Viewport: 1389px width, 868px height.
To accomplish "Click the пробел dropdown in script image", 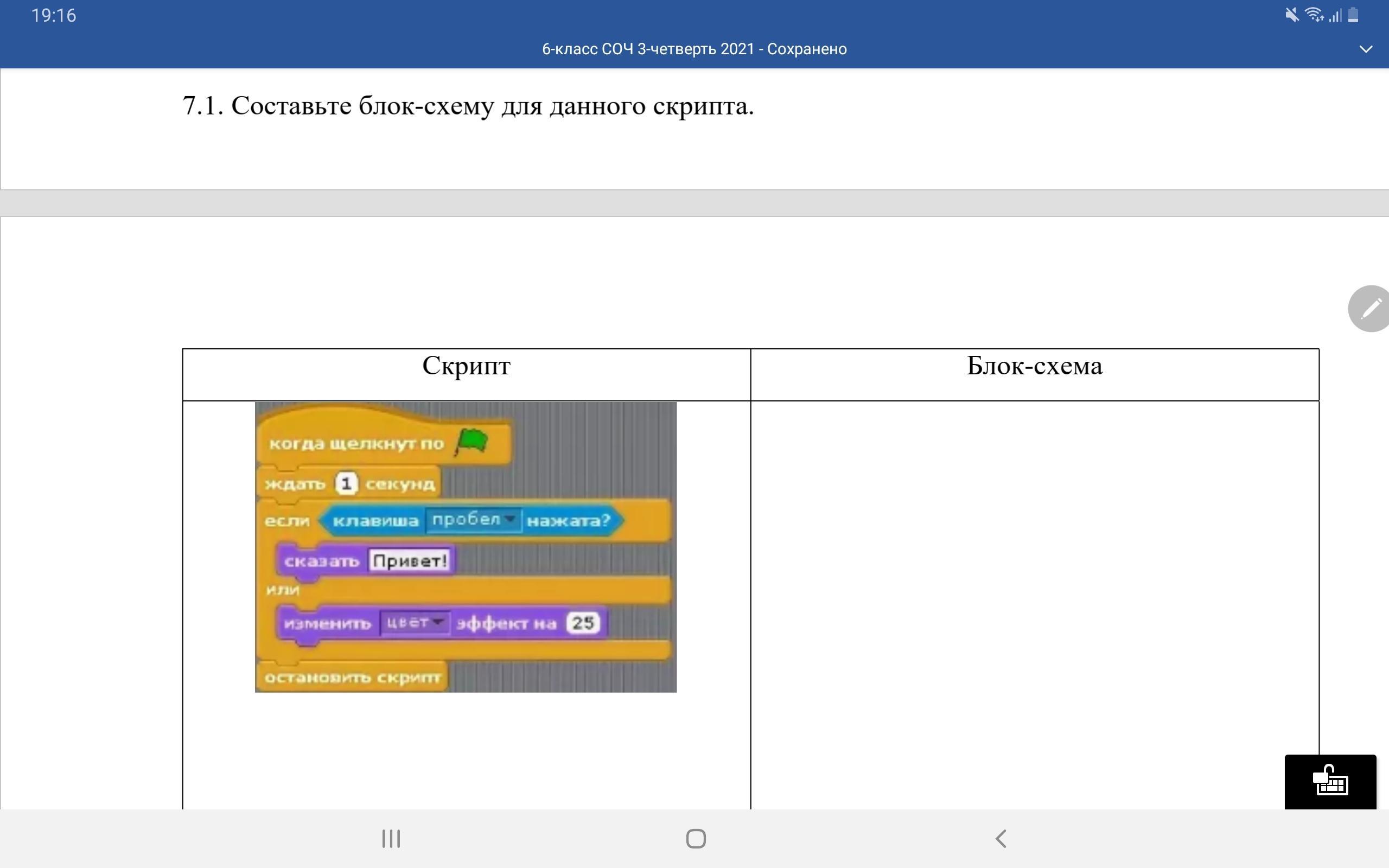I will (x=473, y=520).
